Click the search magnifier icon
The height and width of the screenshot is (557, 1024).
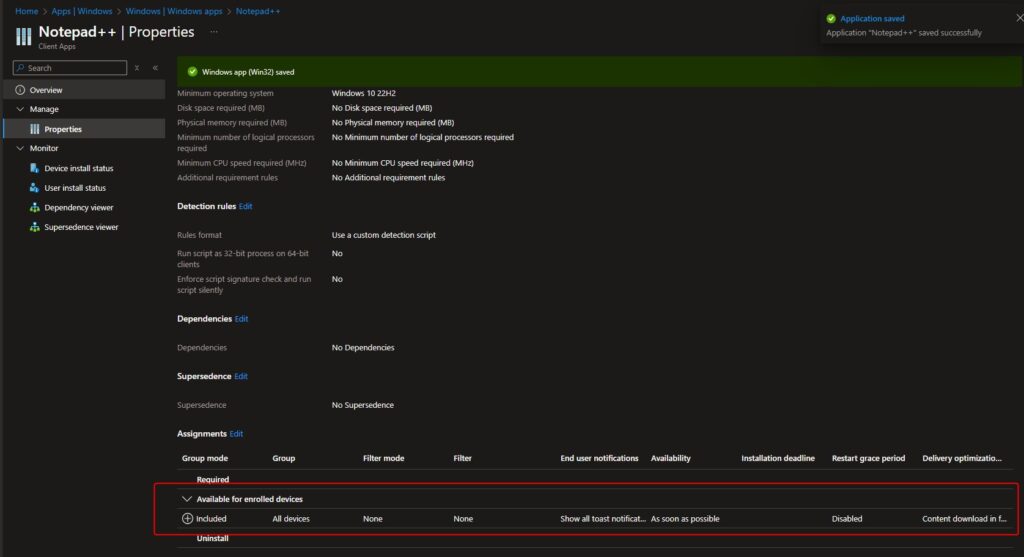(20, 68)
